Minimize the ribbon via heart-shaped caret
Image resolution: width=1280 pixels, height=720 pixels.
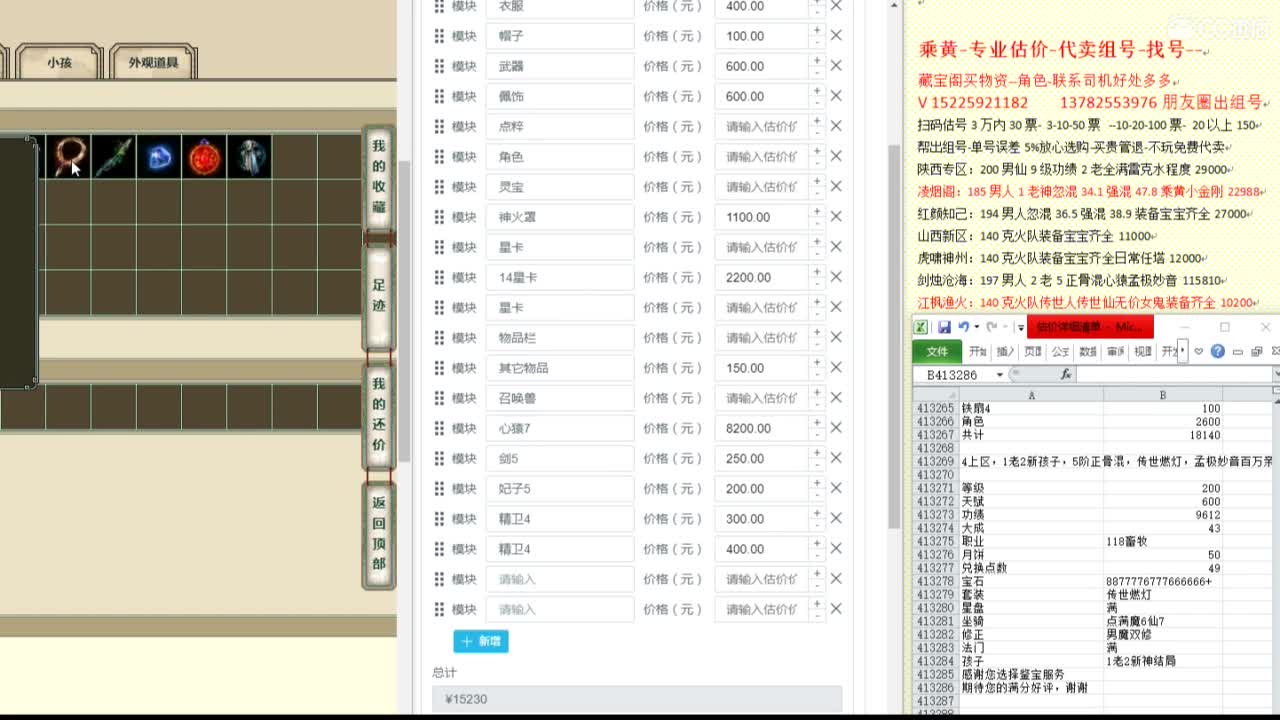click(x=1199, y=351)
